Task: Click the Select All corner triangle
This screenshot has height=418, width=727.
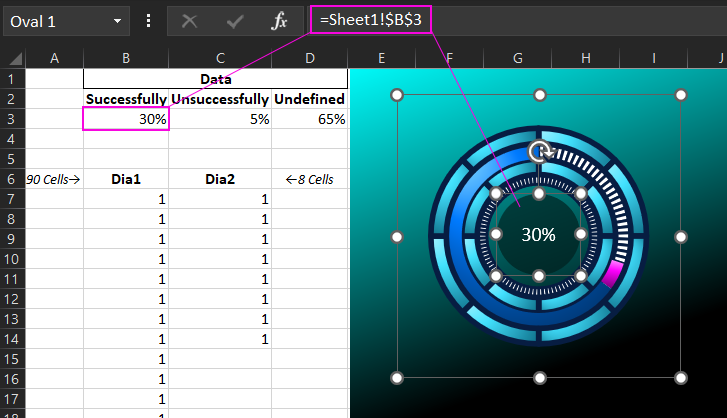Action: 12,59
